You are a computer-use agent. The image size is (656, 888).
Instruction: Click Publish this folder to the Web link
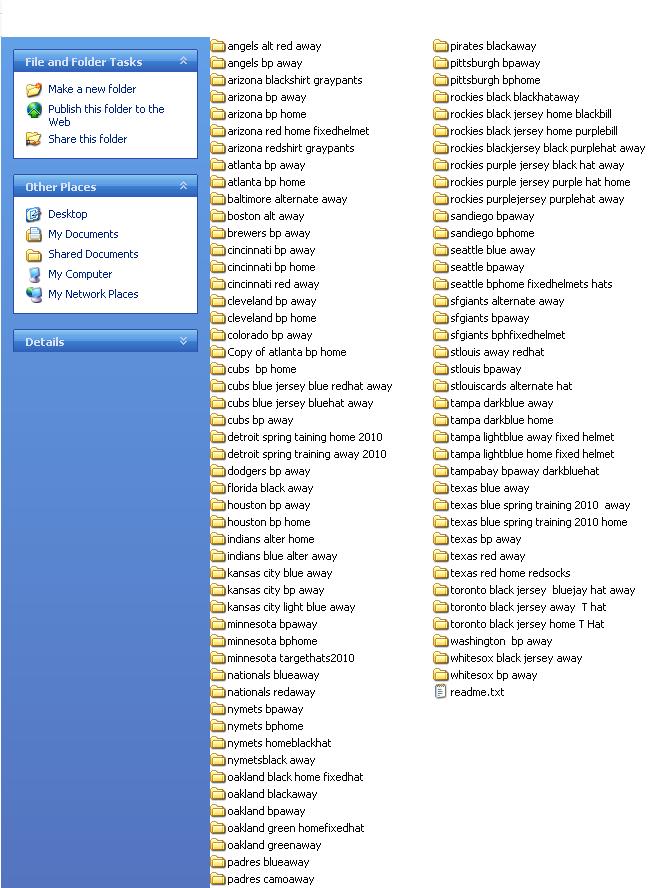(x=106, y=115)
